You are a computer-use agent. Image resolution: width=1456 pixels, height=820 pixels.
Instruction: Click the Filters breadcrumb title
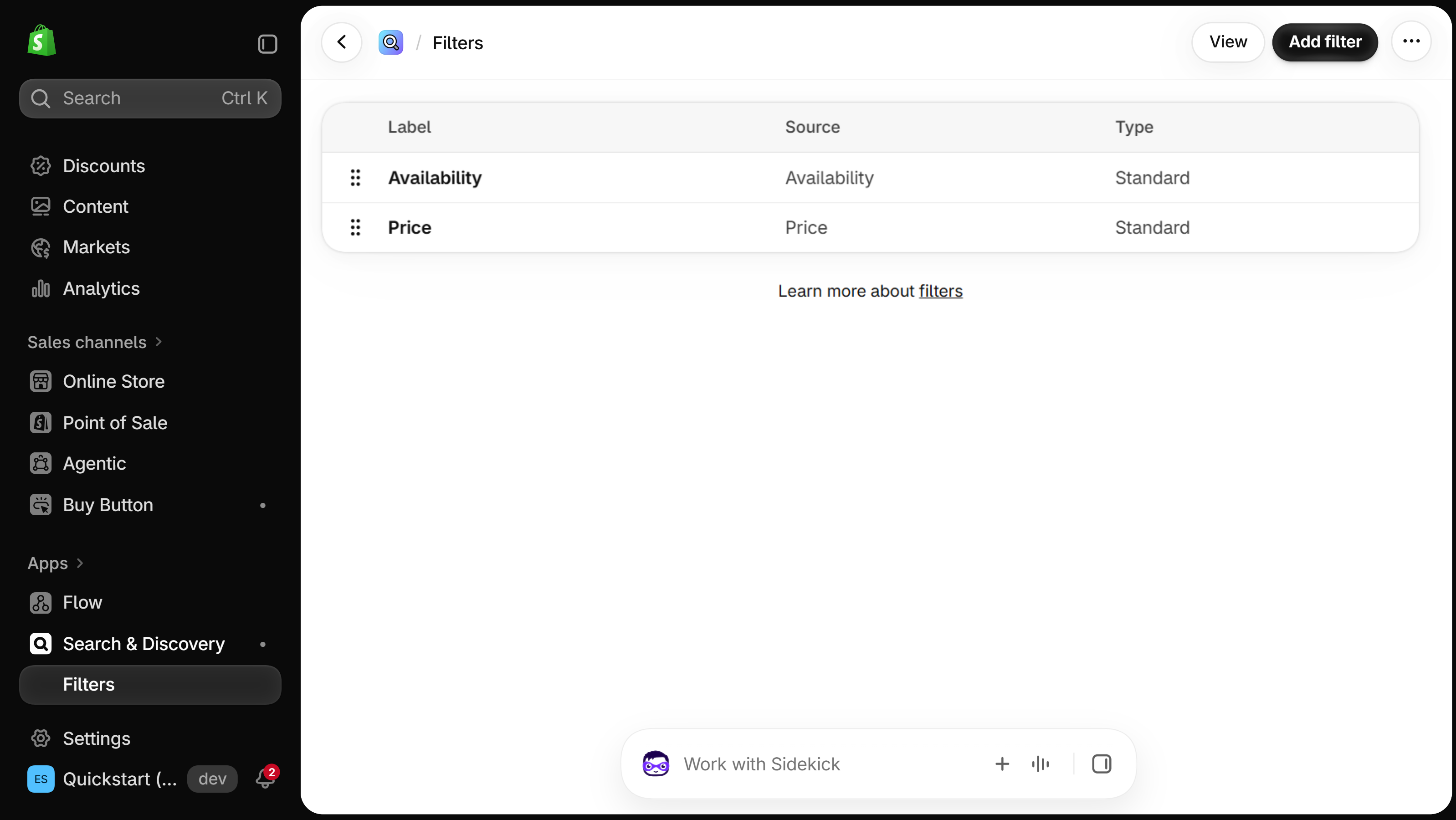[x=457, y=43]
